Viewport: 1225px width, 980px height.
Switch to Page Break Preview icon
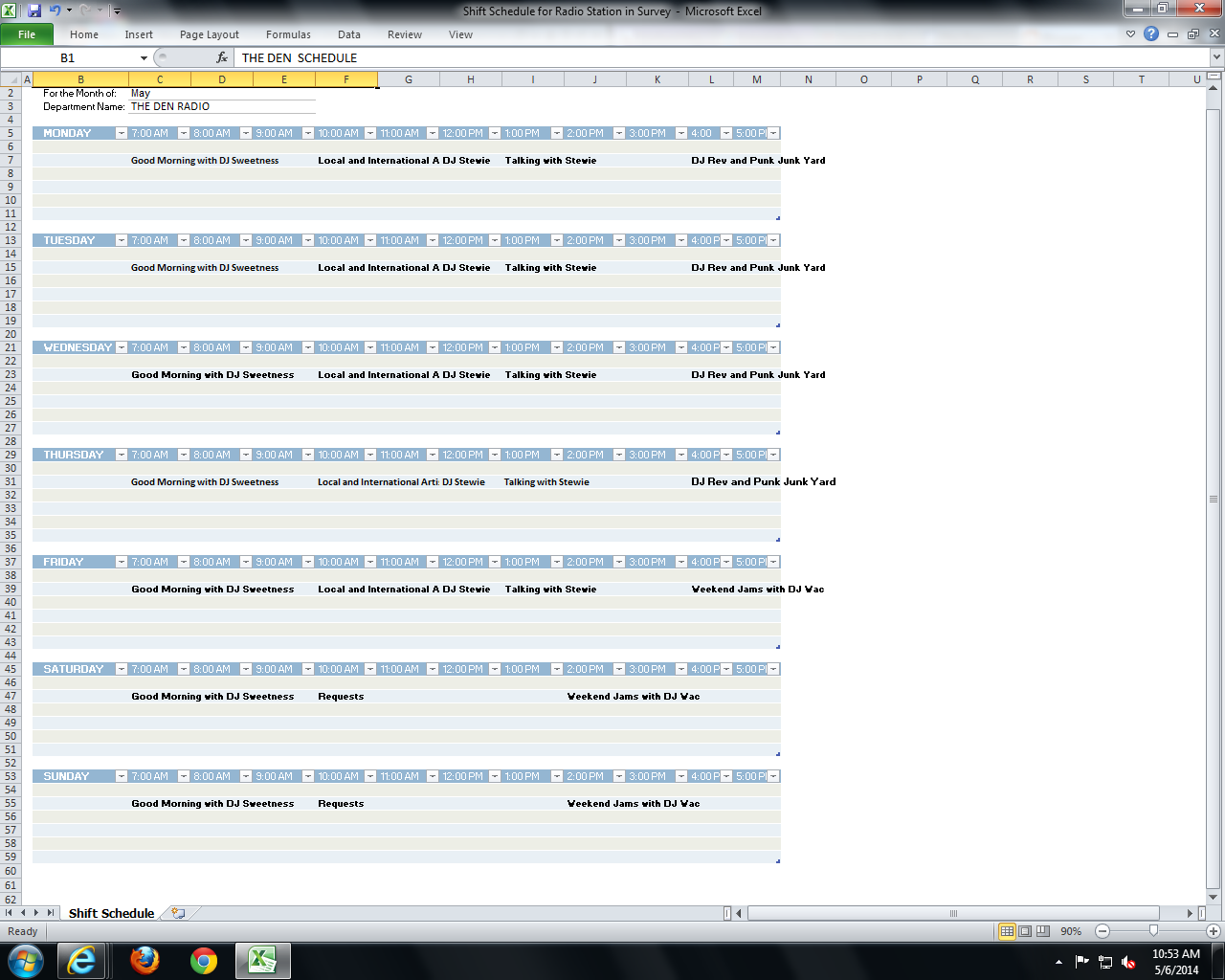pos(1043,931)
